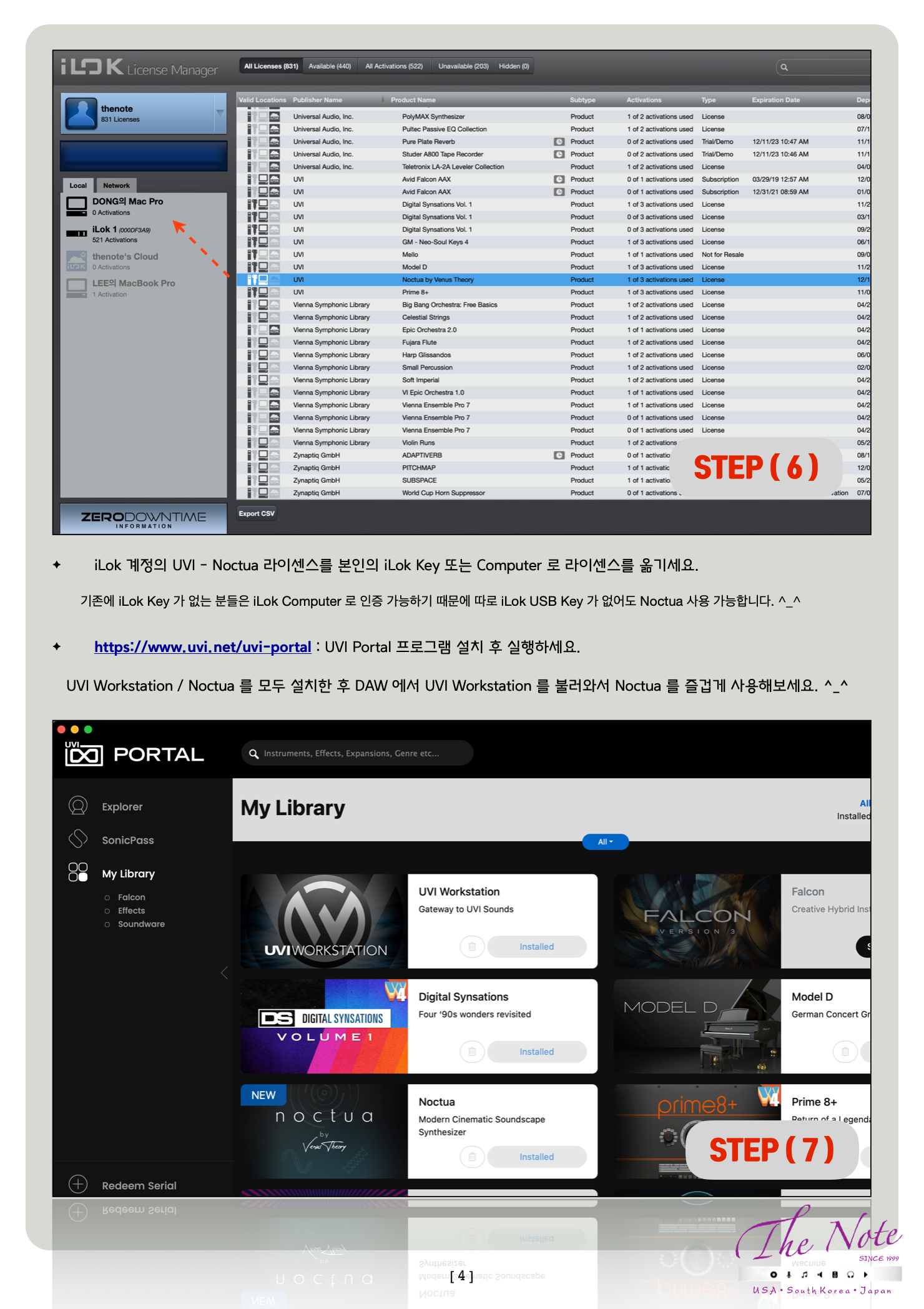Open the Falcon Version 3 thumbnail
924x1309 pixels.
click(697, 921)
